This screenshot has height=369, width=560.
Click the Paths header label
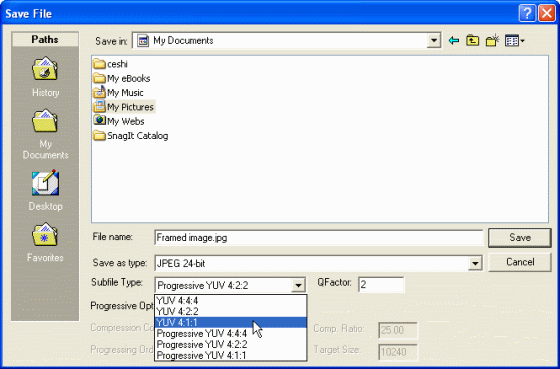[45, 39]
